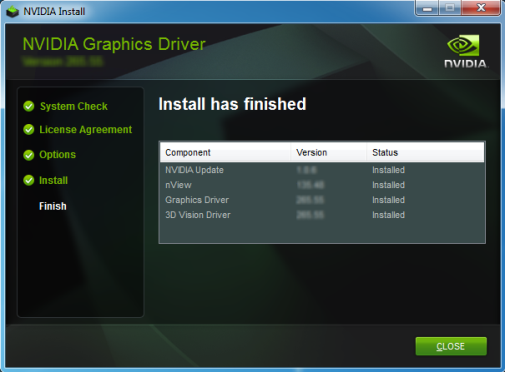Select the Options step label
505x372 pixels.
click(x=57, y=155)
